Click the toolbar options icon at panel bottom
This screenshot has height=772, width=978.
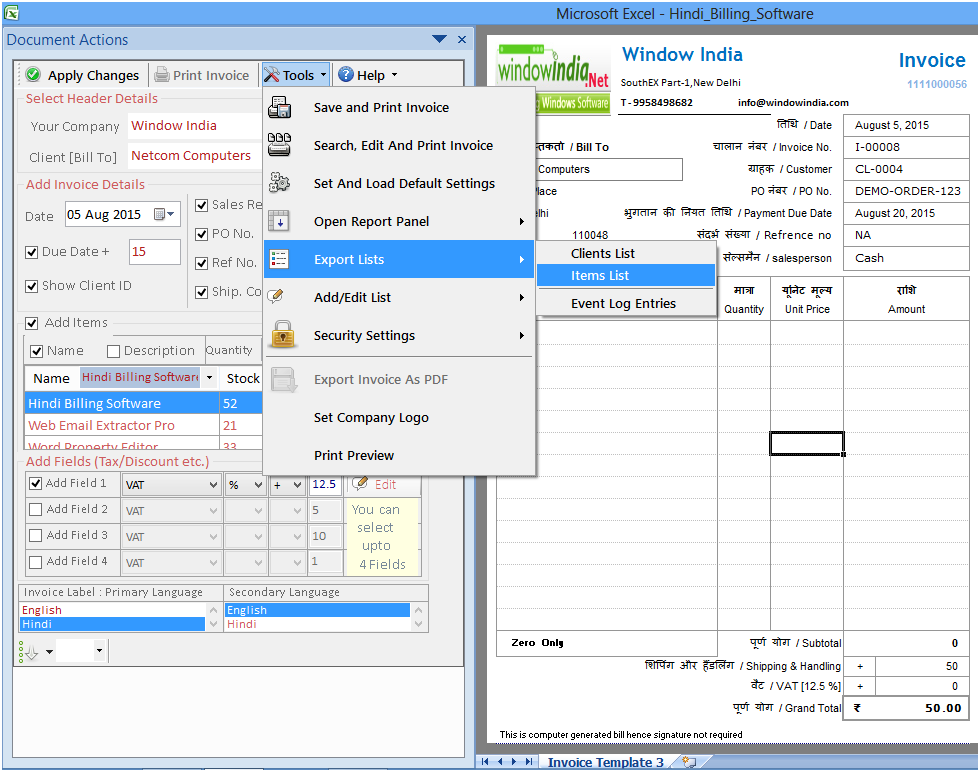[x=30, y=652]
